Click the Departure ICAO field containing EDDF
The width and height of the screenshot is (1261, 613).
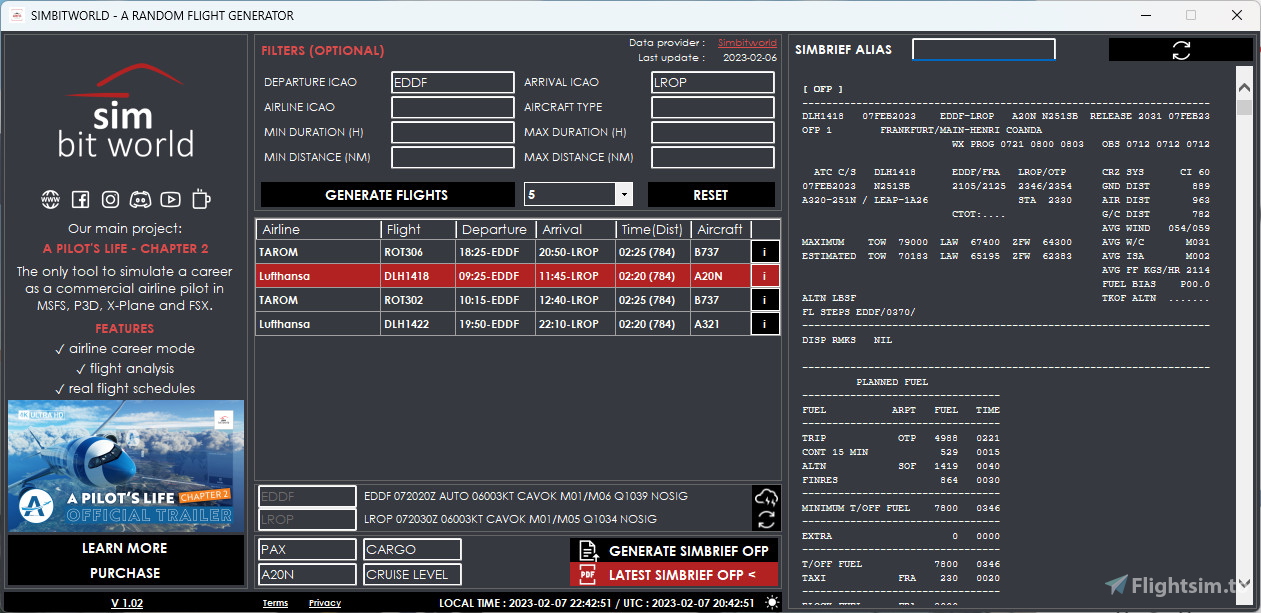tap(452, 82)
